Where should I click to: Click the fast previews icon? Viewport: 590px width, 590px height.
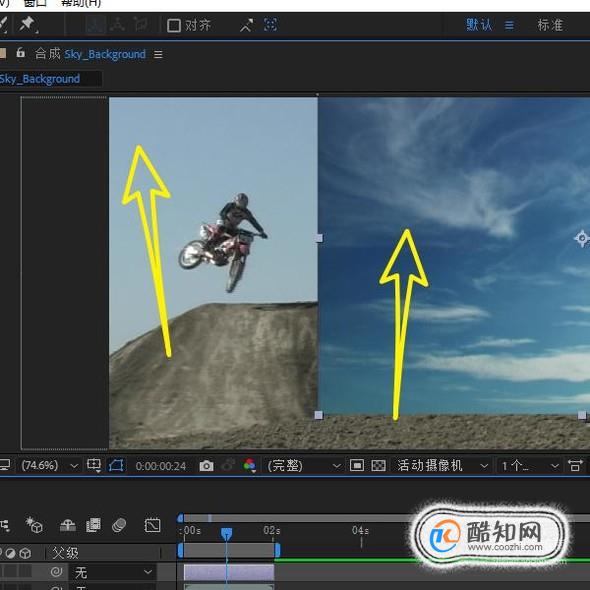(x=575, y=465)
